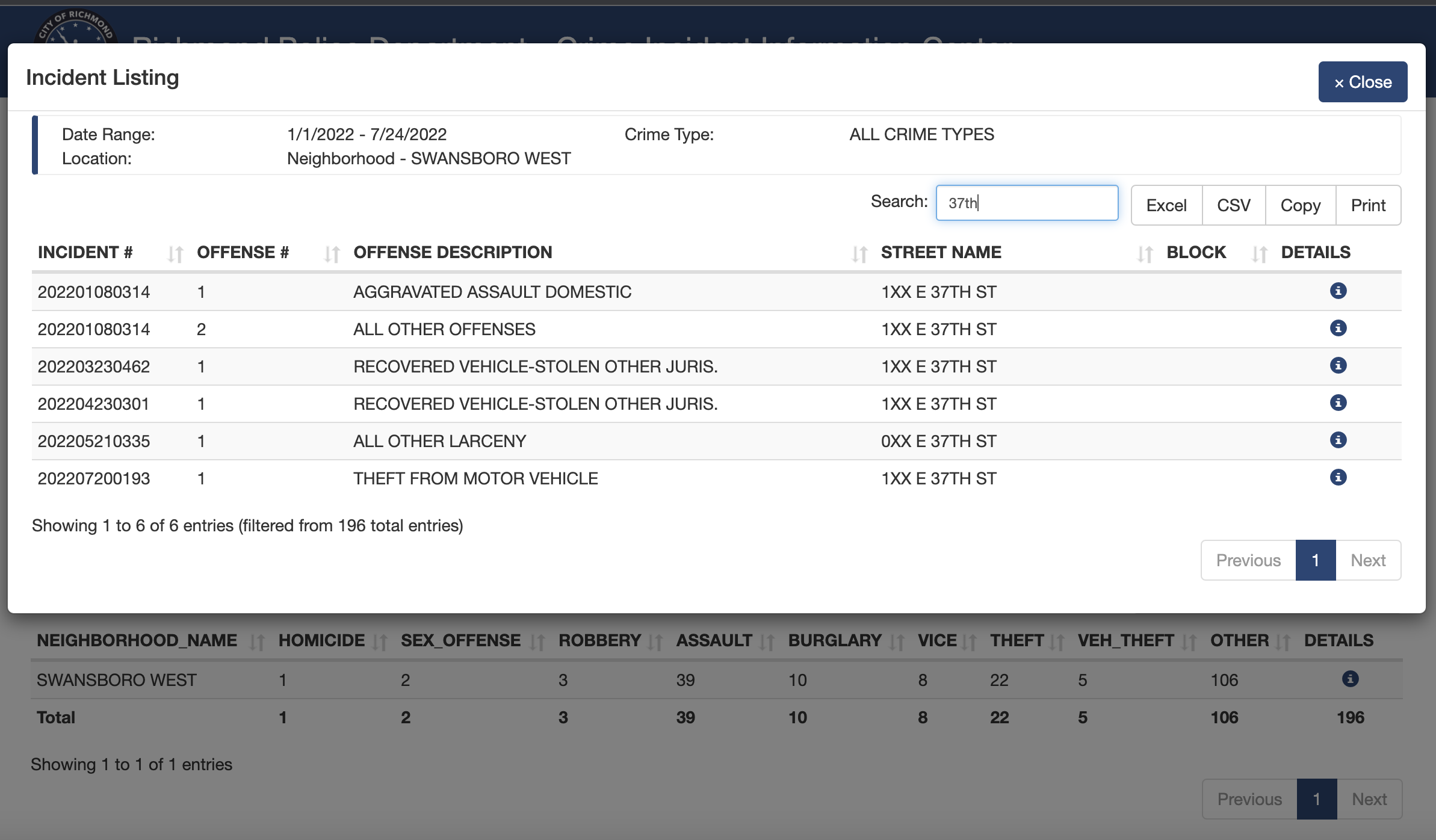Copy the incident table

coord(1301,205)
